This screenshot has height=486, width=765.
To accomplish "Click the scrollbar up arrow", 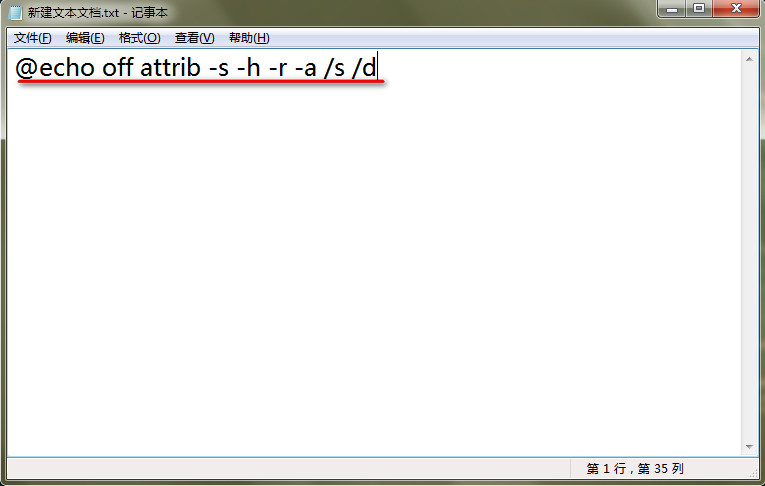I will point(749,59).
